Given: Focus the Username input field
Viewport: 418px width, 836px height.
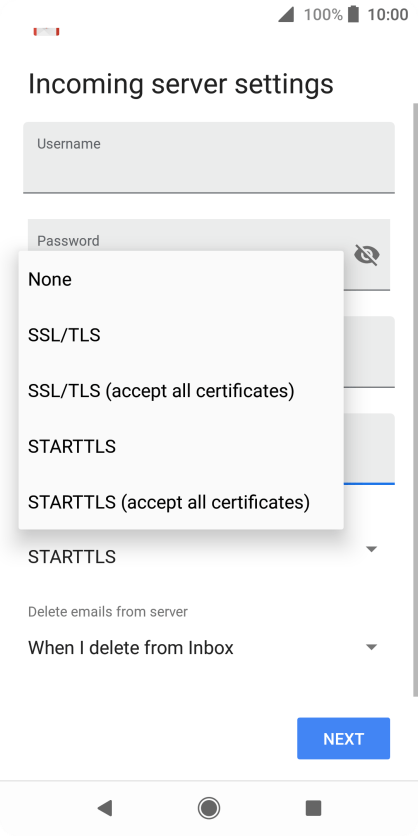Looking at the screenshot, I should 209,157.
